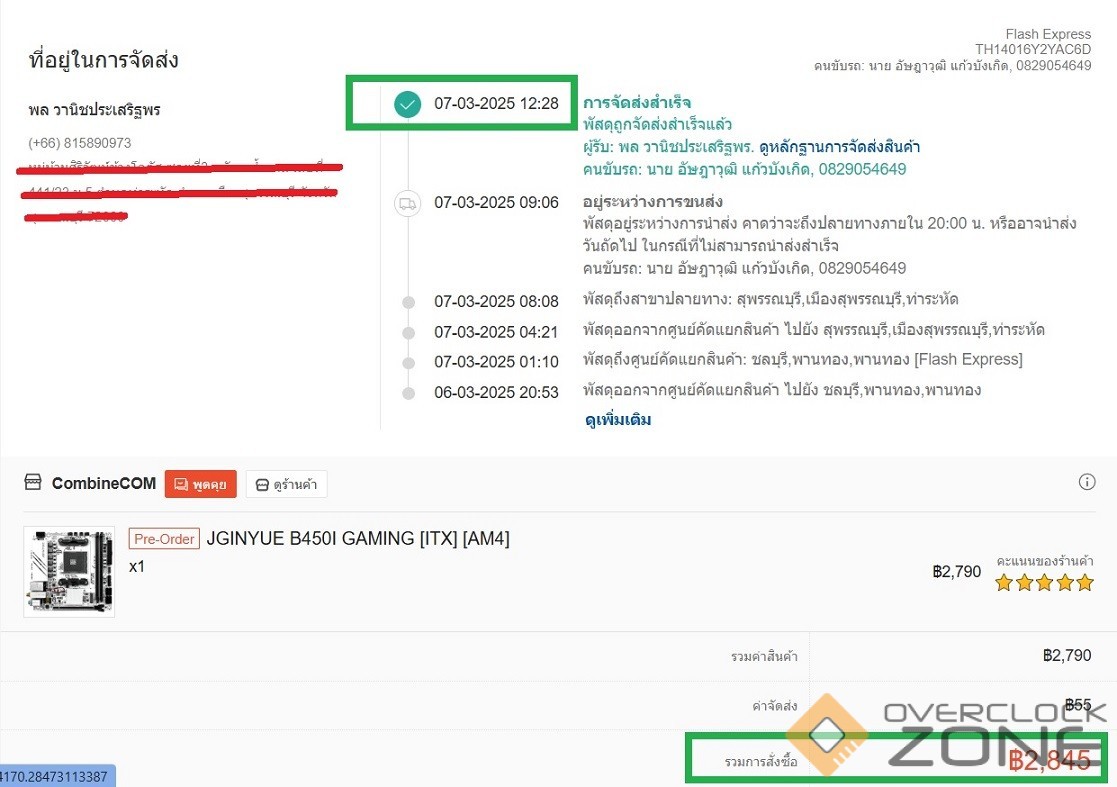Click the 07-03-2025 08:08 tracking entry dot
The height and width of the screenshot is (787, 1117).
(x=408, y=302)
